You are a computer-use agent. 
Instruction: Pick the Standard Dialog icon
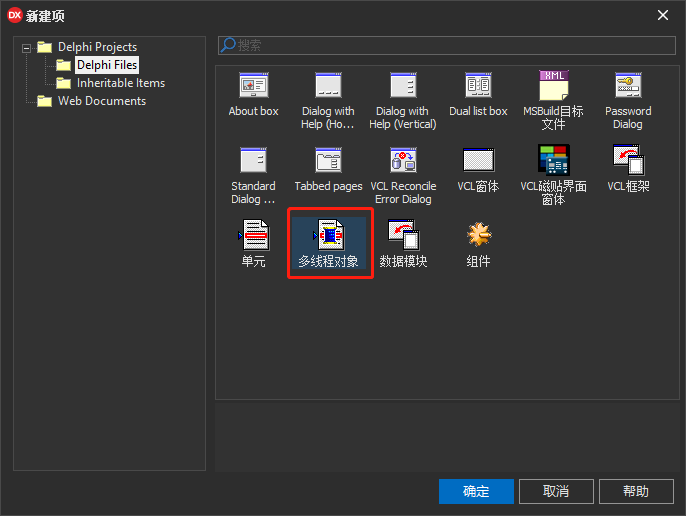pyautogui.click(x=253, y=160)
